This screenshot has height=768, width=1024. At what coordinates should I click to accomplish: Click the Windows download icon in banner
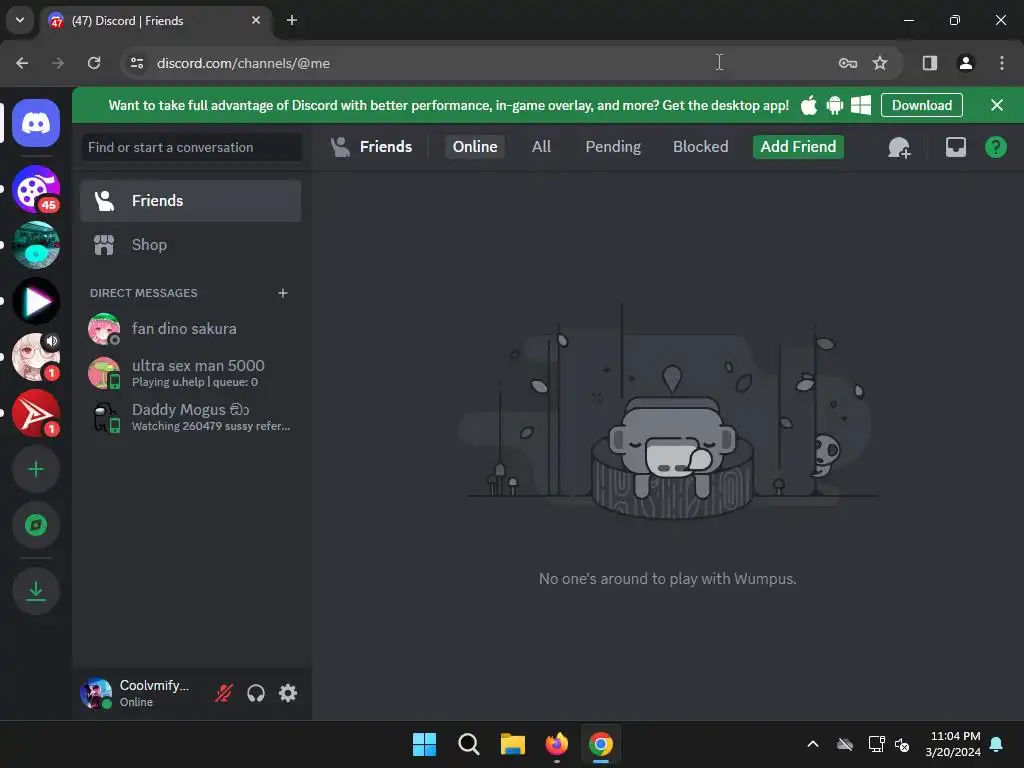861,105
